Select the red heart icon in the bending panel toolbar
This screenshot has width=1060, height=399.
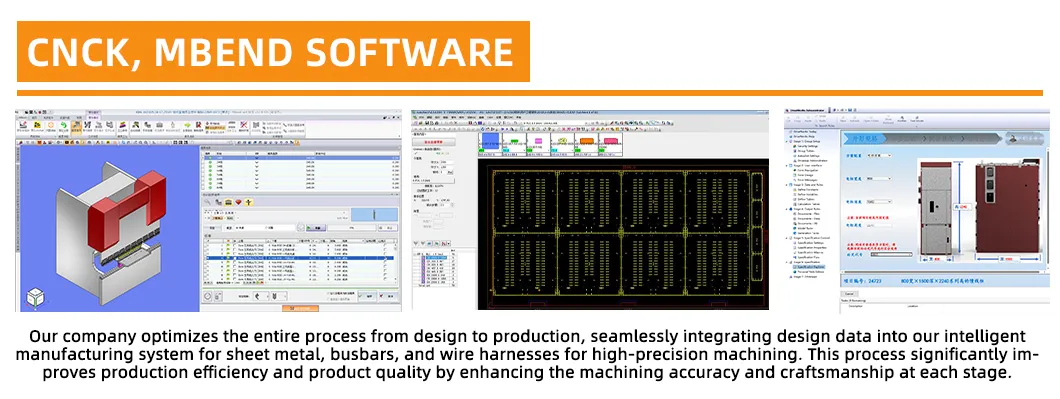(x=238, y=202)
